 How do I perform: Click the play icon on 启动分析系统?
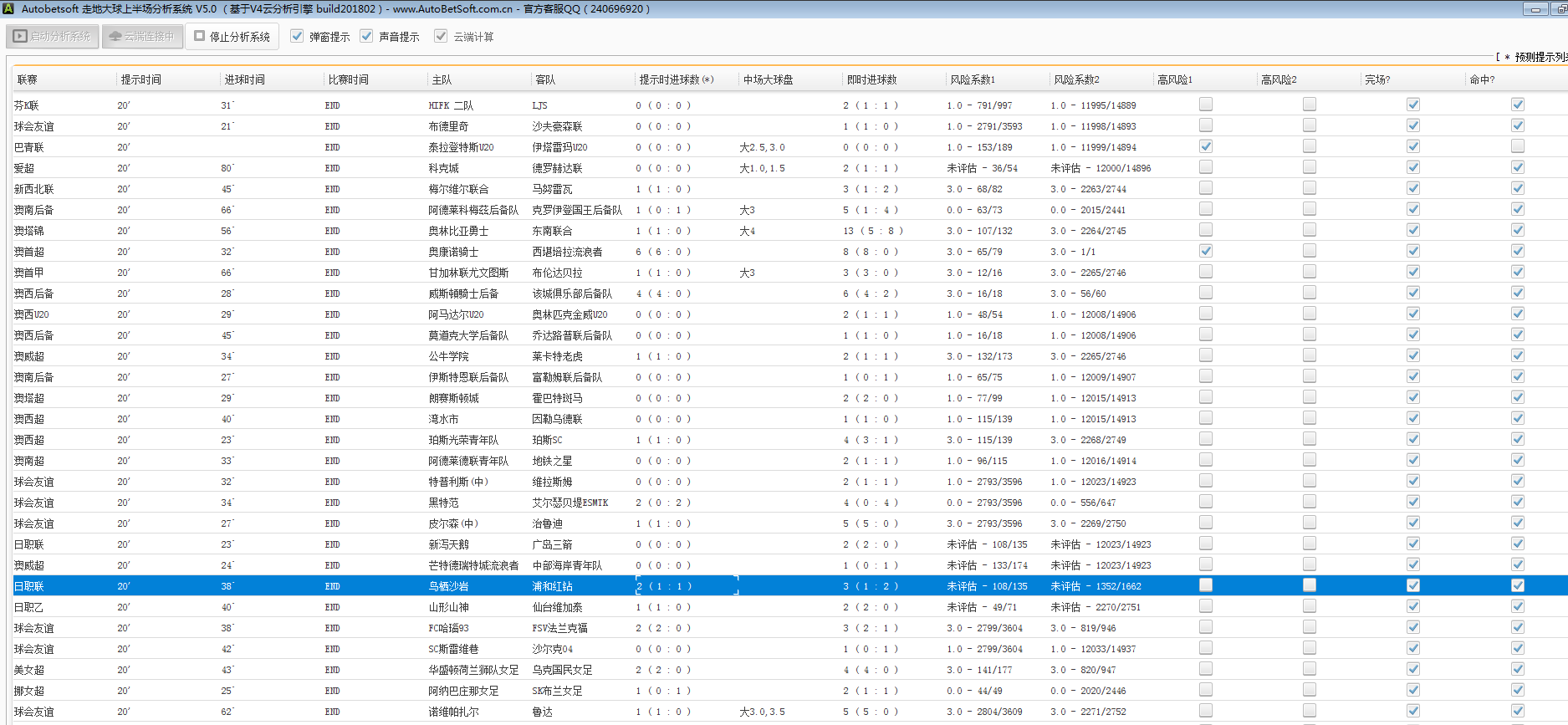tap(20, 36)
